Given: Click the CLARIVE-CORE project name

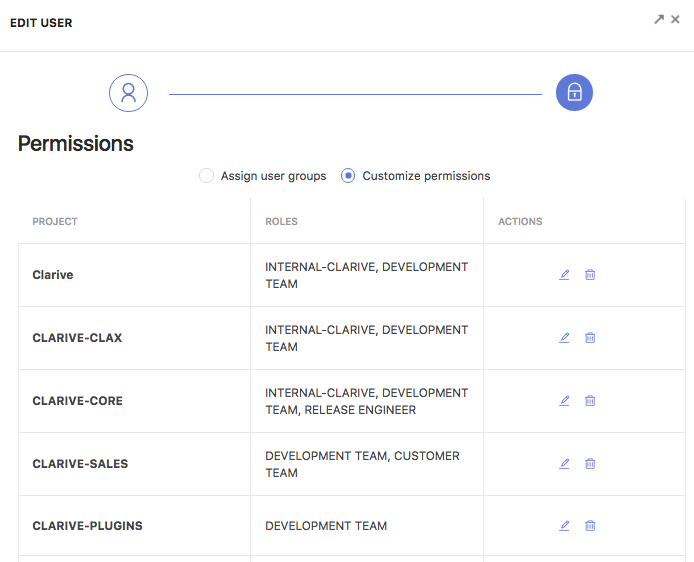Looking at the screenshot, I should (x=77, y=400).
